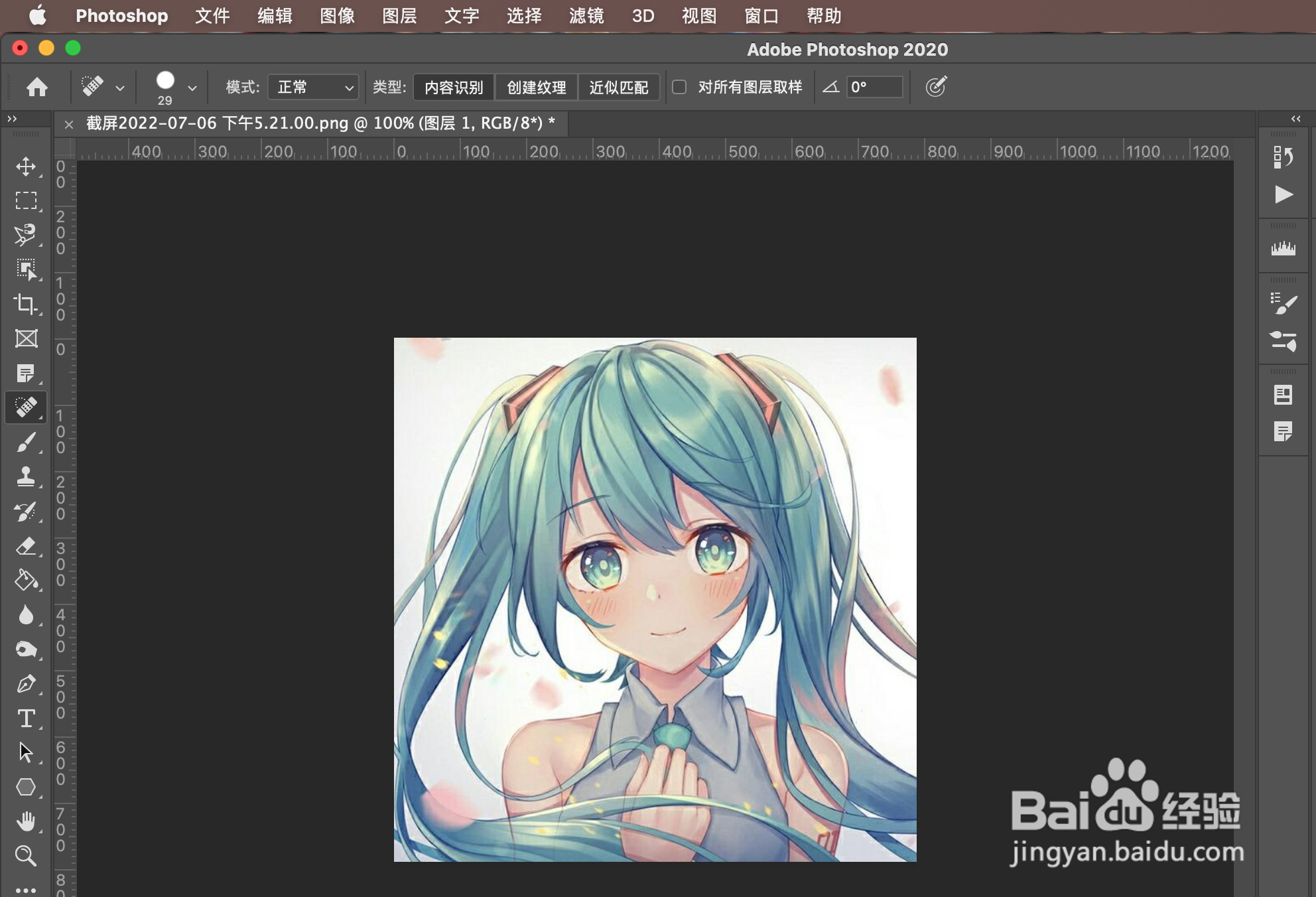Viewport: 1316px width, 897px height.
Task: Select the Crop tool
Action: tap(26, 304)
